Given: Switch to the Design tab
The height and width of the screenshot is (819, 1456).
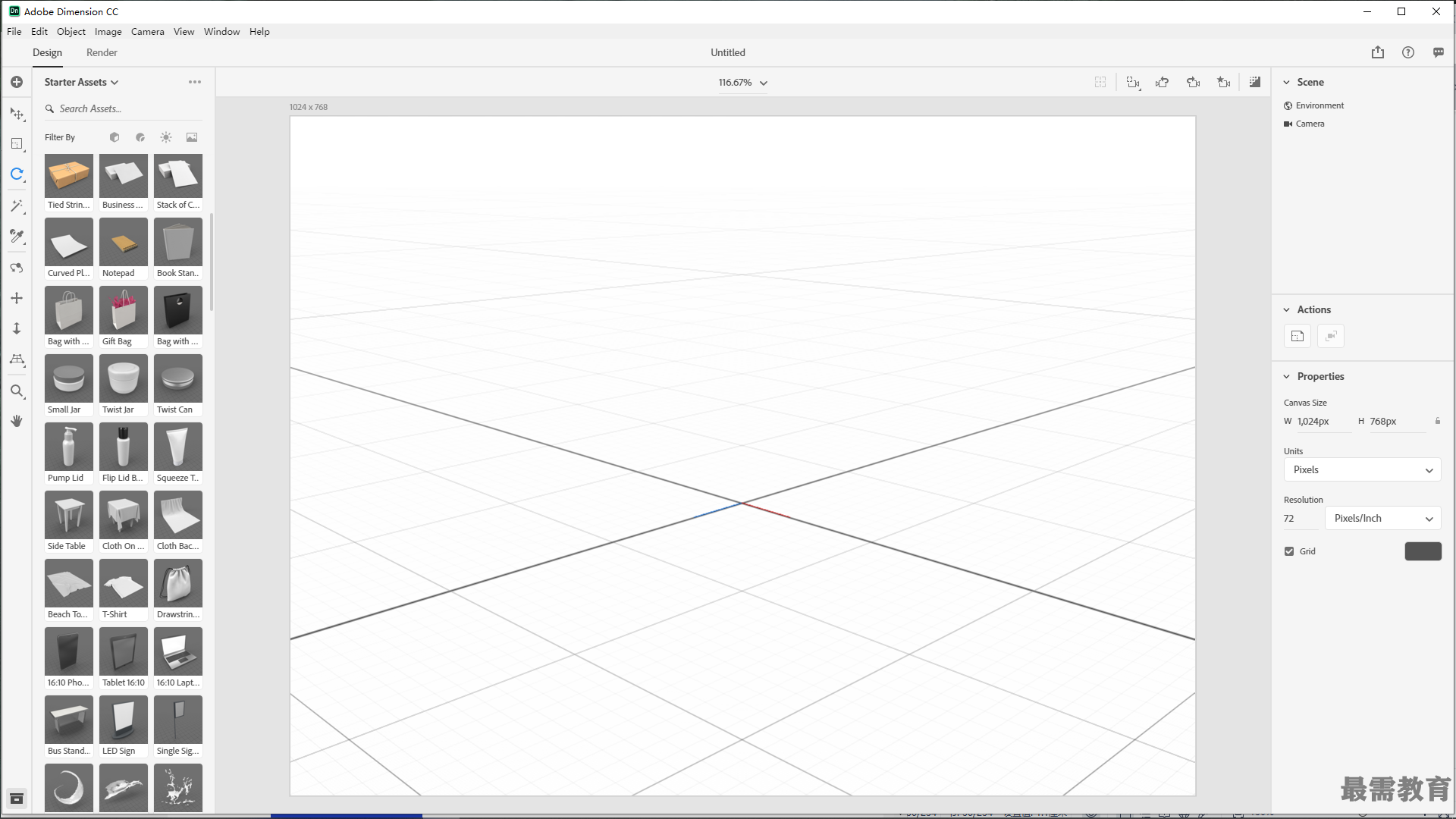Looking at the screenshot, I should 47,52.
